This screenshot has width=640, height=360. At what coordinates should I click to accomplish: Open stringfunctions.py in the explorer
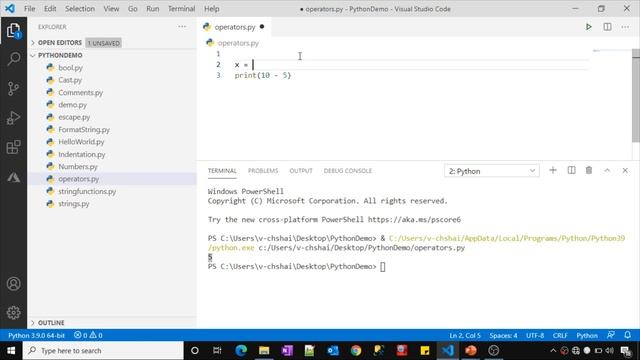click(87, 191)
